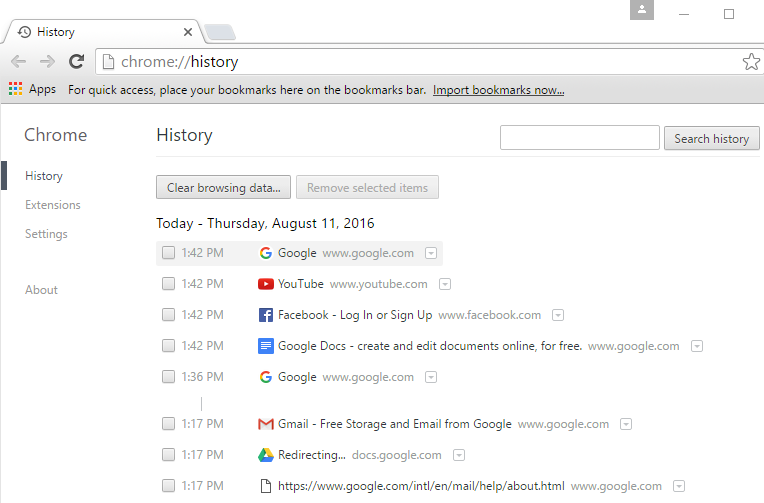764x503 pixels.
Task: Open the user profile icon in title bar
Action: [x=641, y=10]
